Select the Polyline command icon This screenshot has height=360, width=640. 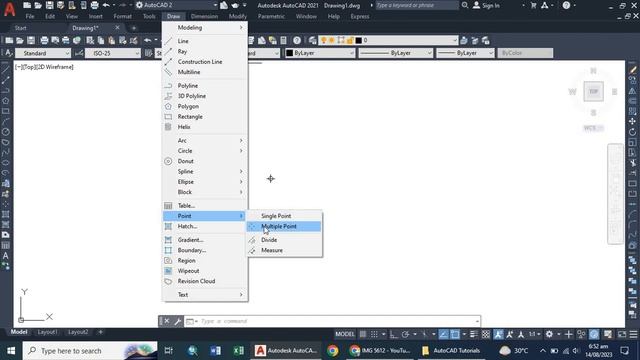coord(168,86)
